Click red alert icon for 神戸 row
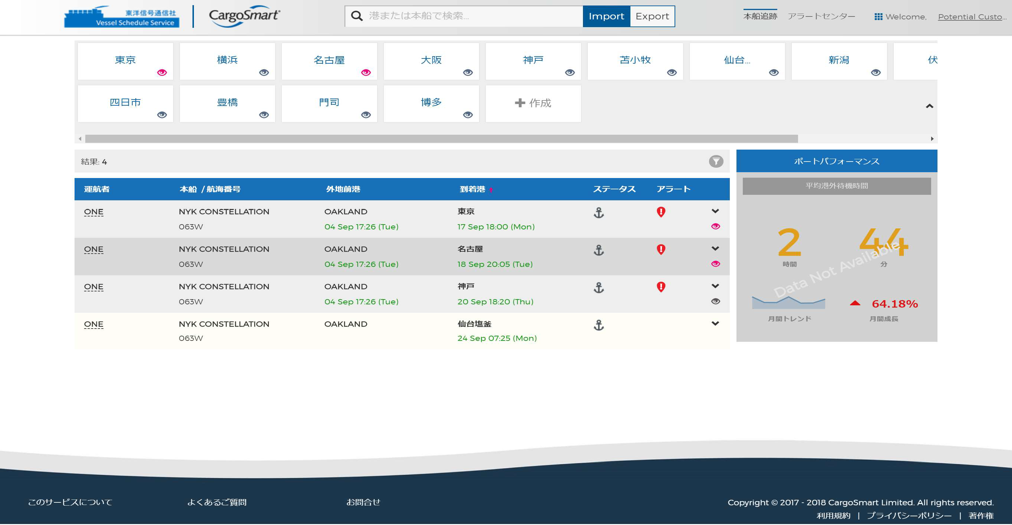 661,287
